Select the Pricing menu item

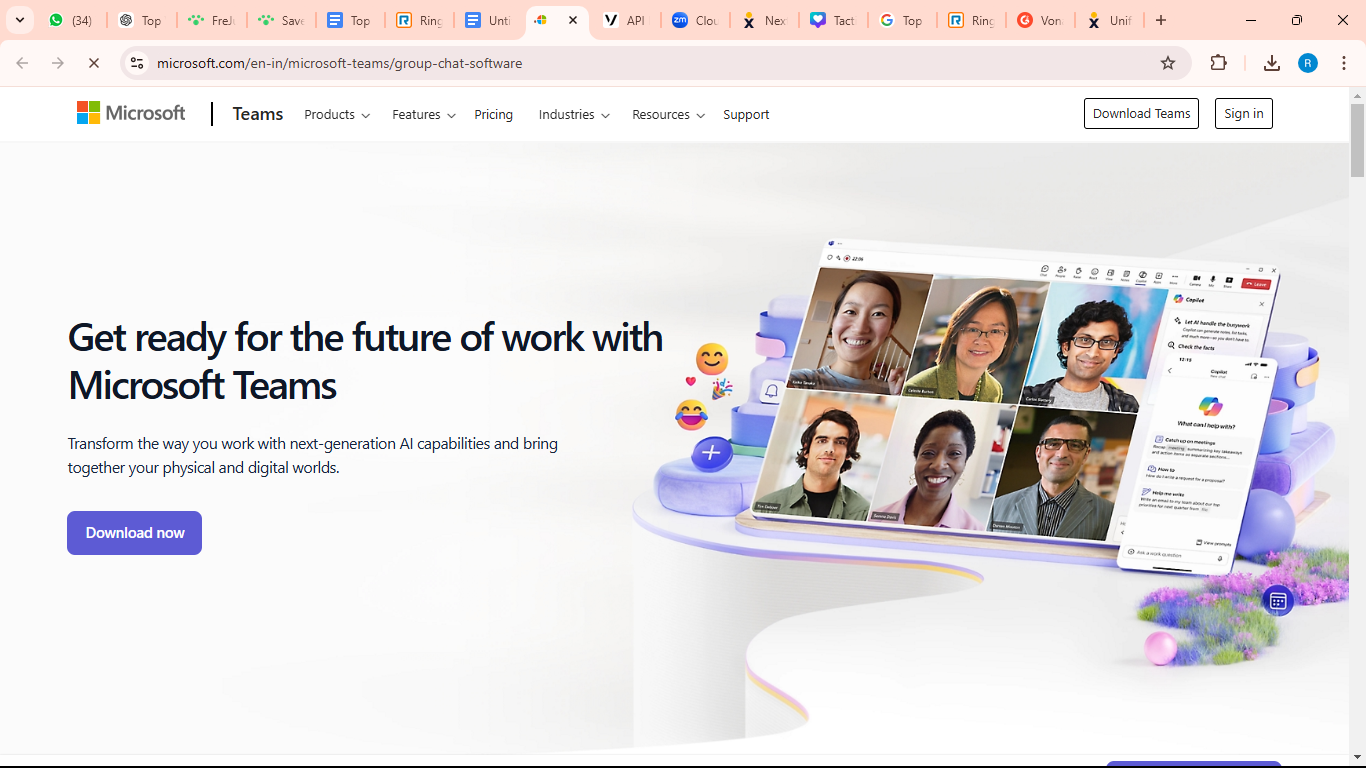pos(493,114)
